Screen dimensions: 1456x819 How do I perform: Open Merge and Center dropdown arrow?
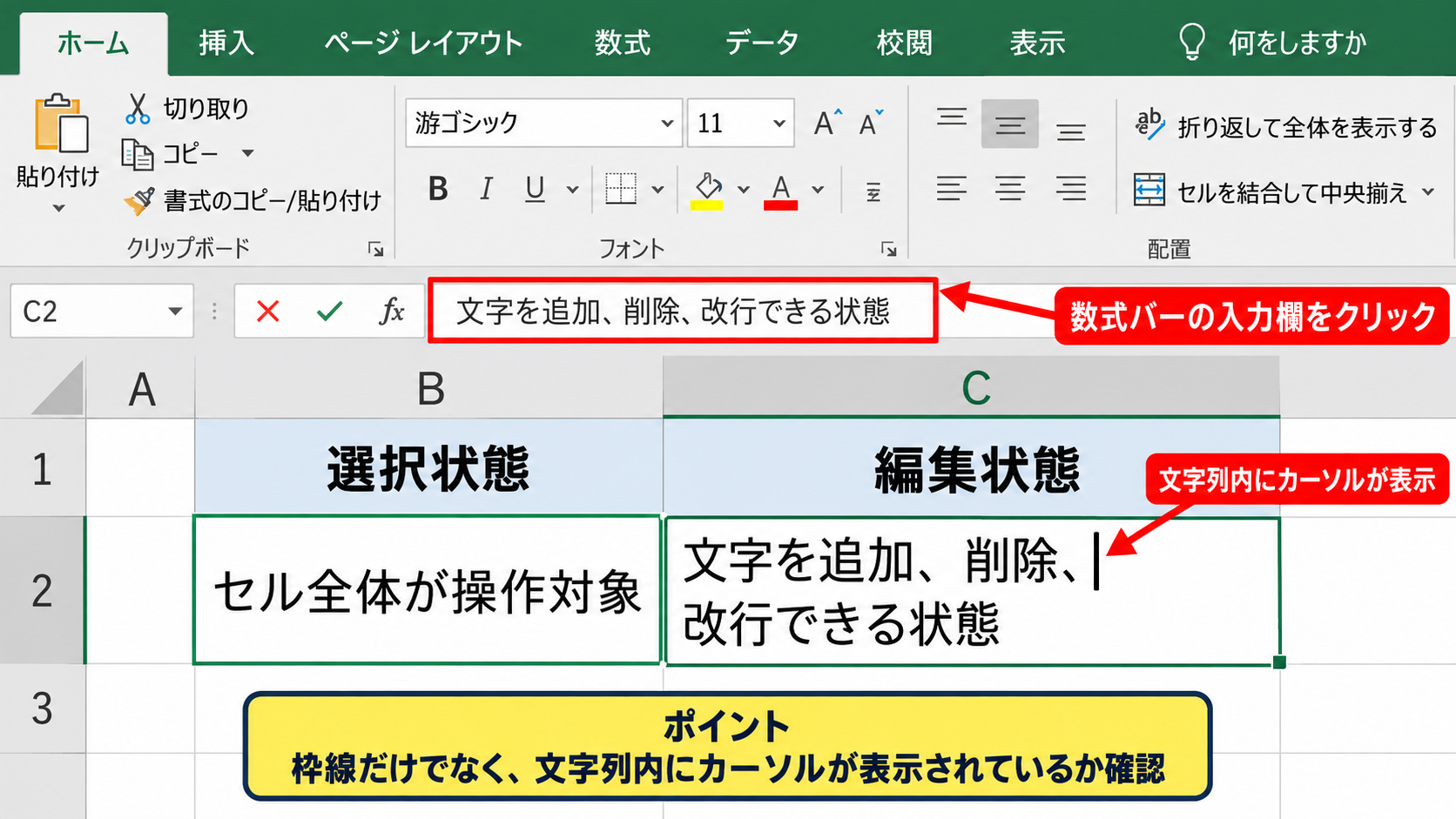[x=1428, y=191]
